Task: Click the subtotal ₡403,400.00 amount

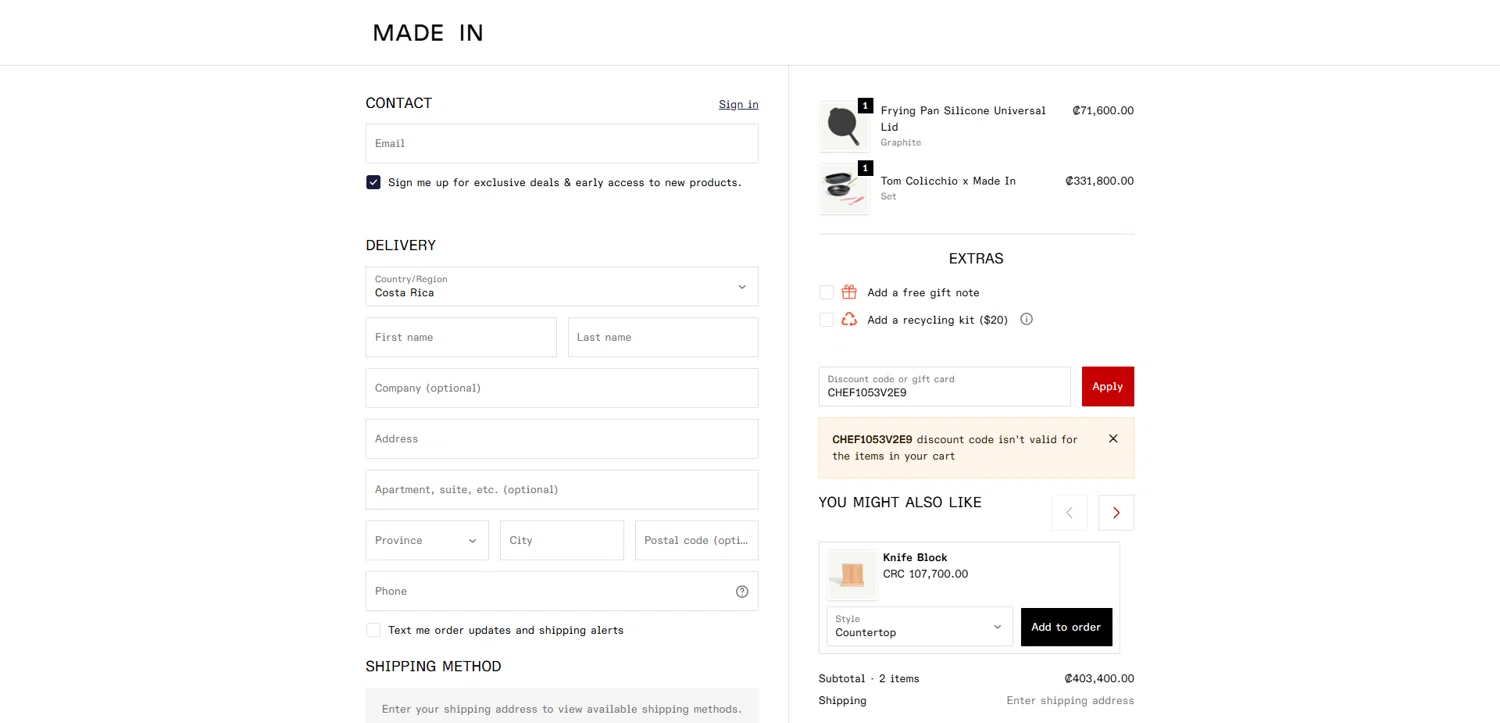Action: point(1099,678)
